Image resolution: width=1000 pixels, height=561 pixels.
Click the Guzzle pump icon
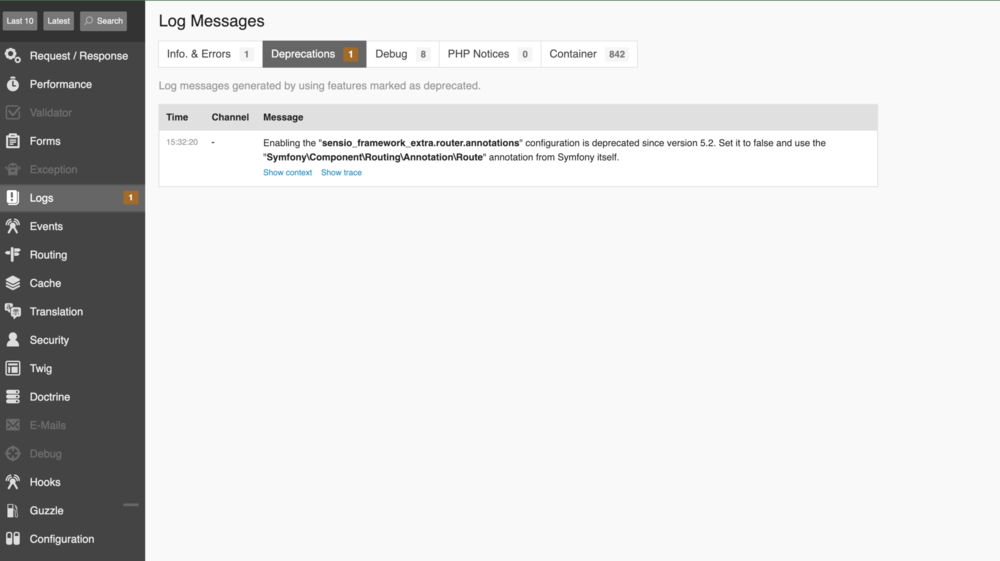[x=13, y=511]
